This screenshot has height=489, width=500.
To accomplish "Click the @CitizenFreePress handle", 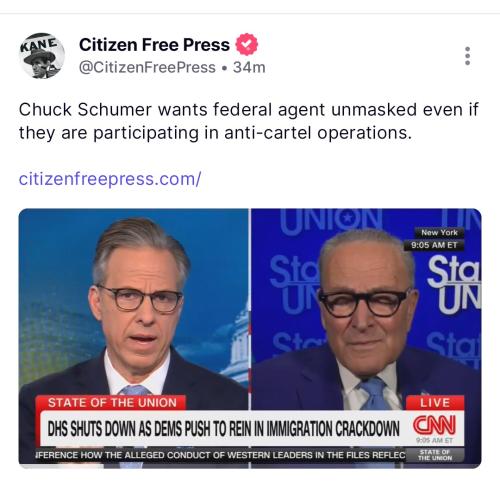I will click(x=147, y=67).
